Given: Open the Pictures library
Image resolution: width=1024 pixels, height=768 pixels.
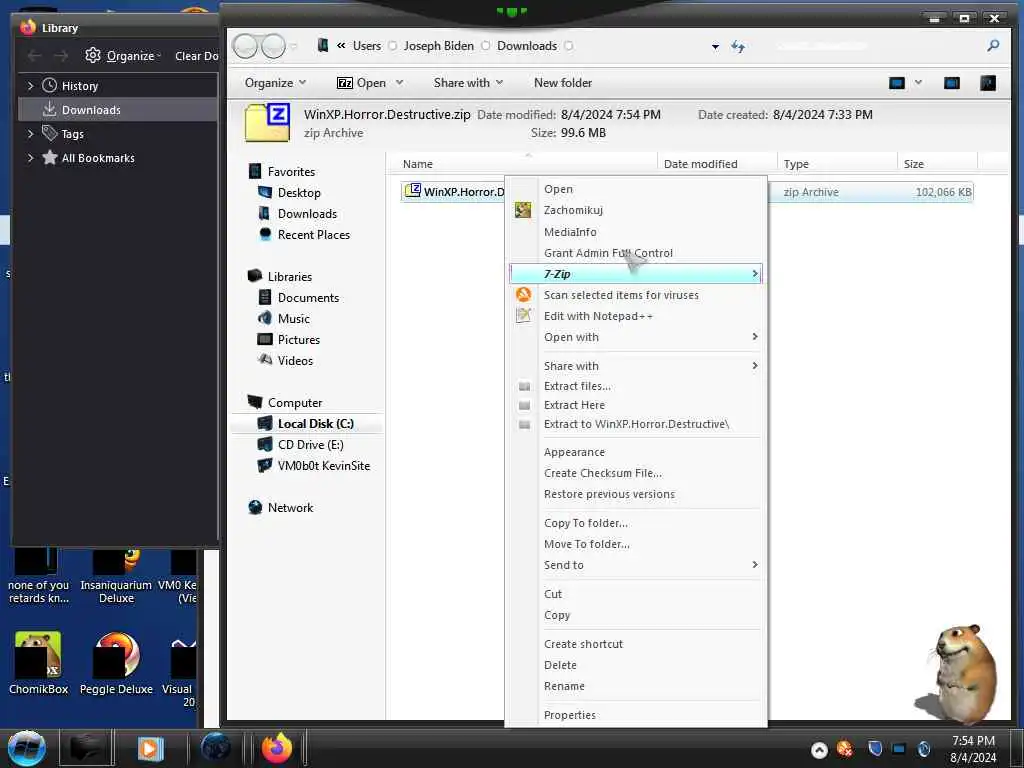Looking at the screenshot, I should click(298, 340).
